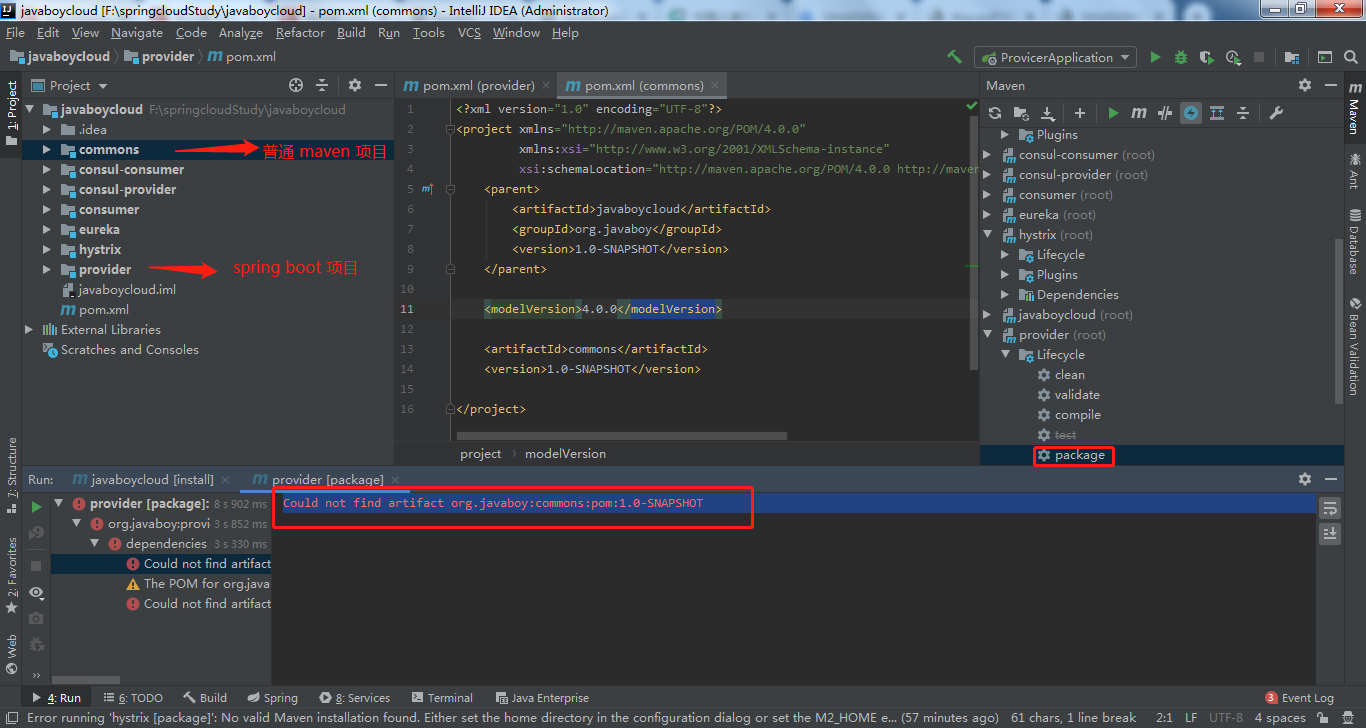The width and height of the screenshot is (1366, 728).
Task: Click the Search Everywhere magnifier icon
Action: (1351, 57)
